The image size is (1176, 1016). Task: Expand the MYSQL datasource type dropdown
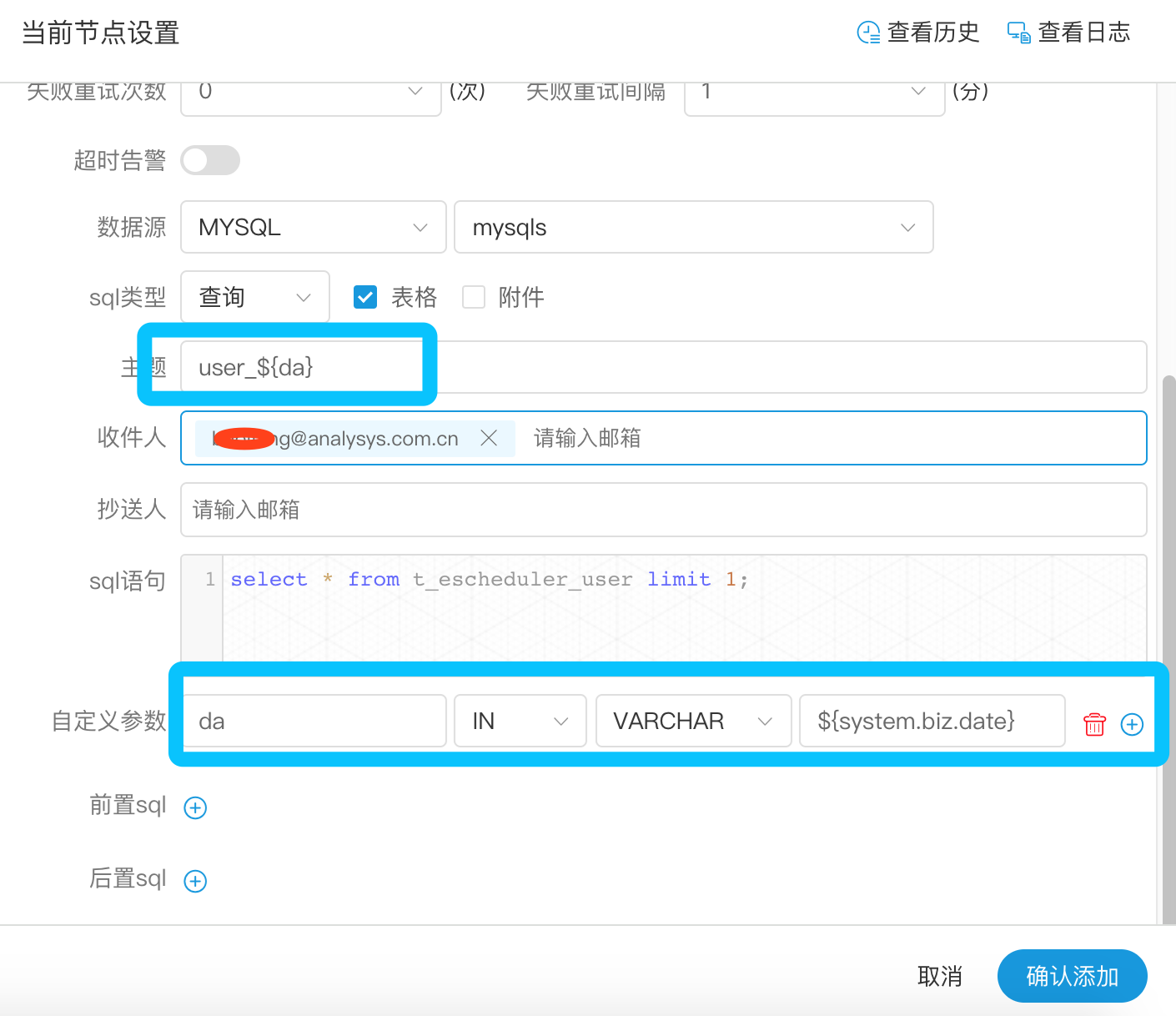click(x=314, y=227)
